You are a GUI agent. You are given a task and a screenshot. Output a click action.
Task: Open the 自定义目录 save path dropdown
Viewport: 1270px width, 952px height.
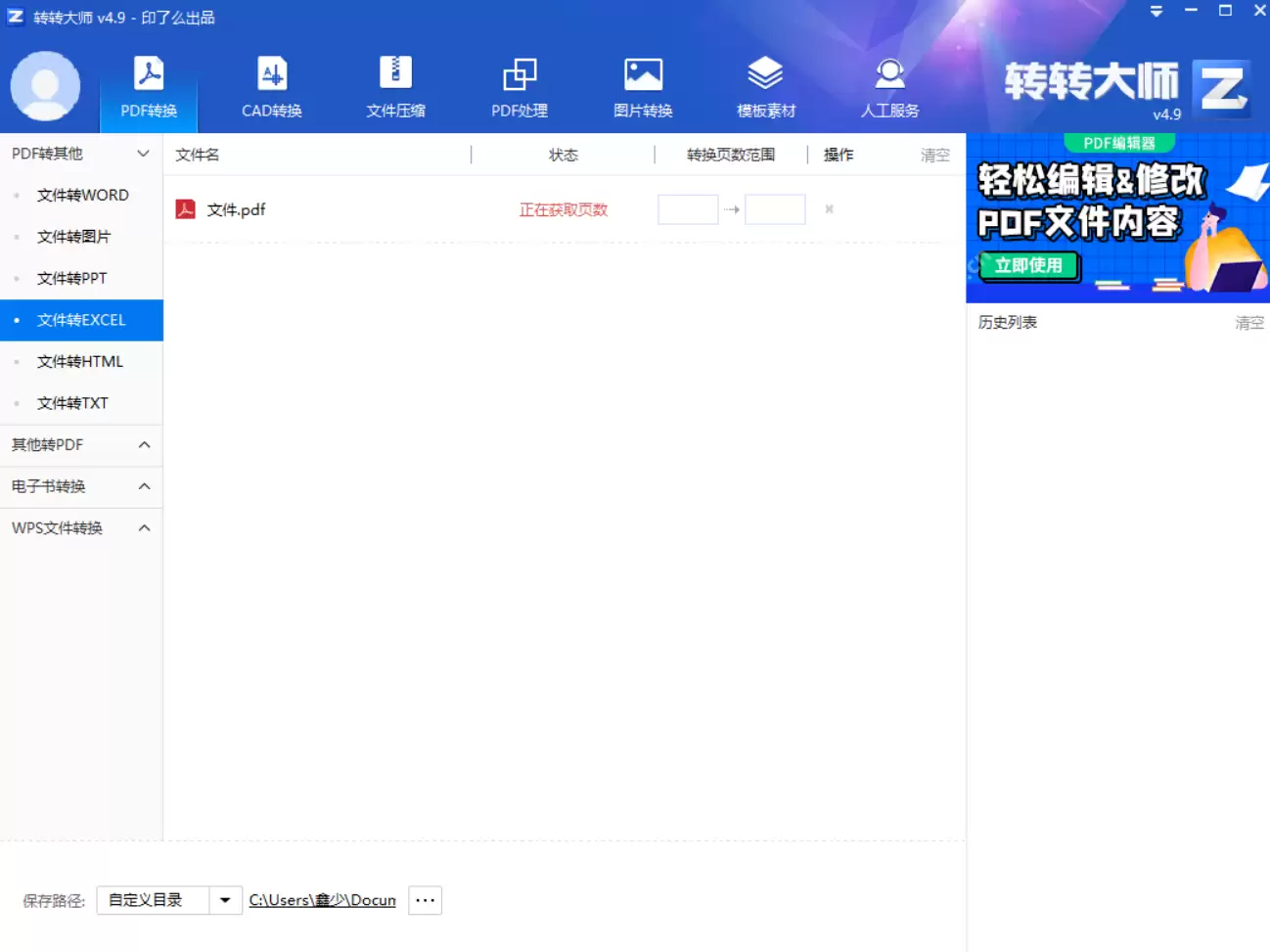pyautogui.click(x=226, y=899)
